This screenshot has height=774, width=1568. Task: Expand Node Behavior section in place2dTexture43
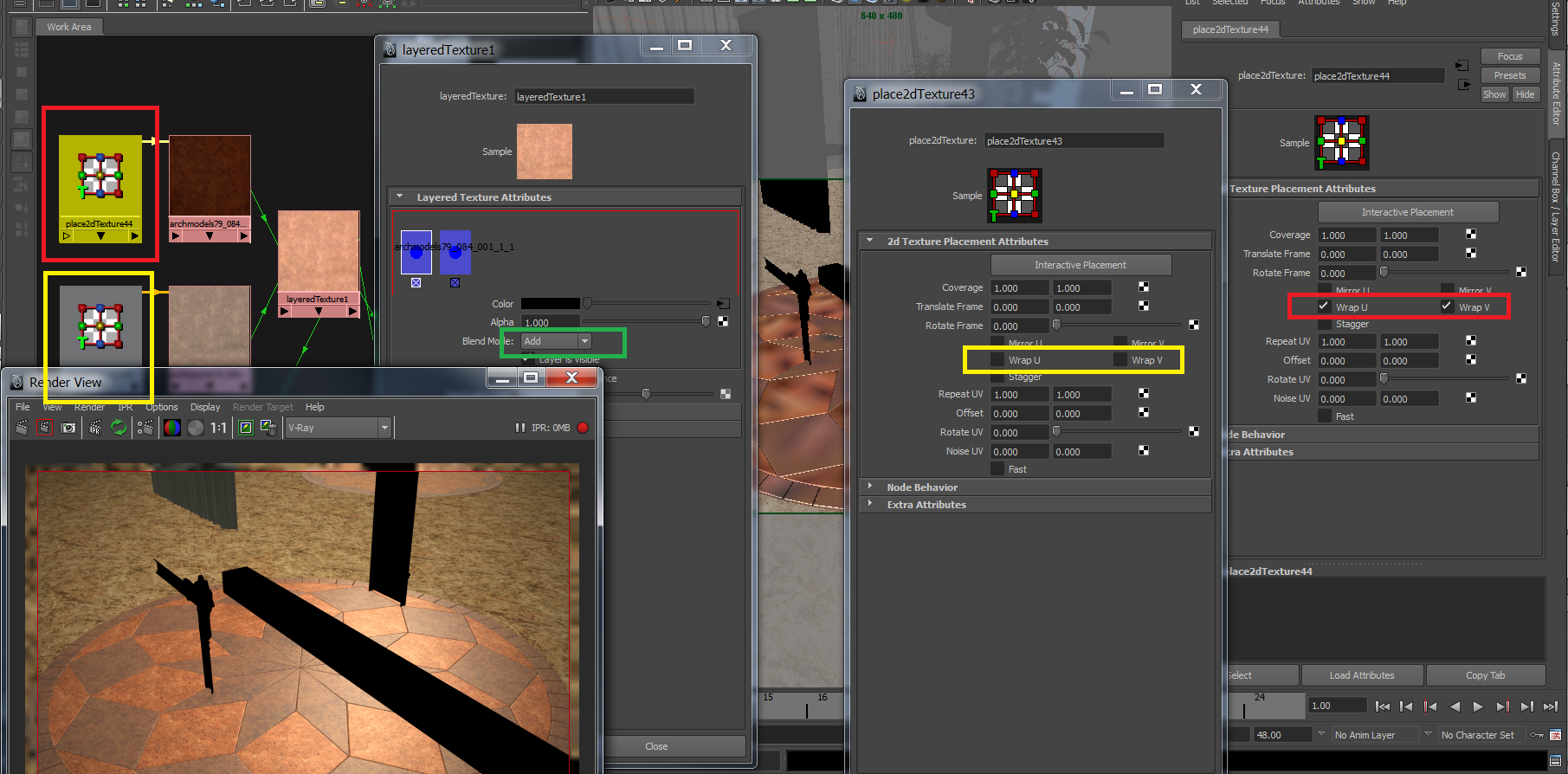tap(870, 487)
